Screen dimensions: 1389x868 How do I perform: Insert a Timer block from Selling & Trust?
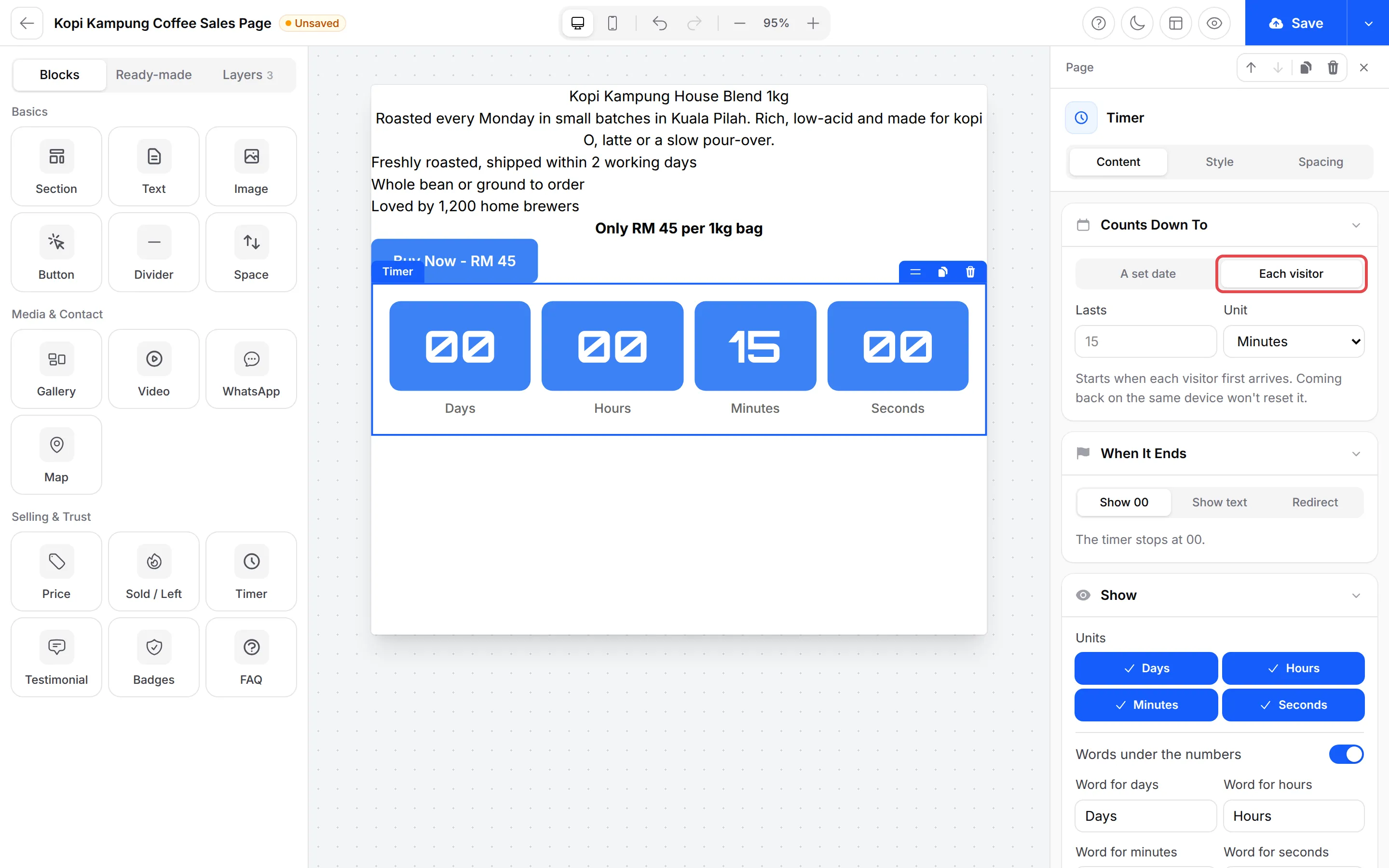point(251,572)
